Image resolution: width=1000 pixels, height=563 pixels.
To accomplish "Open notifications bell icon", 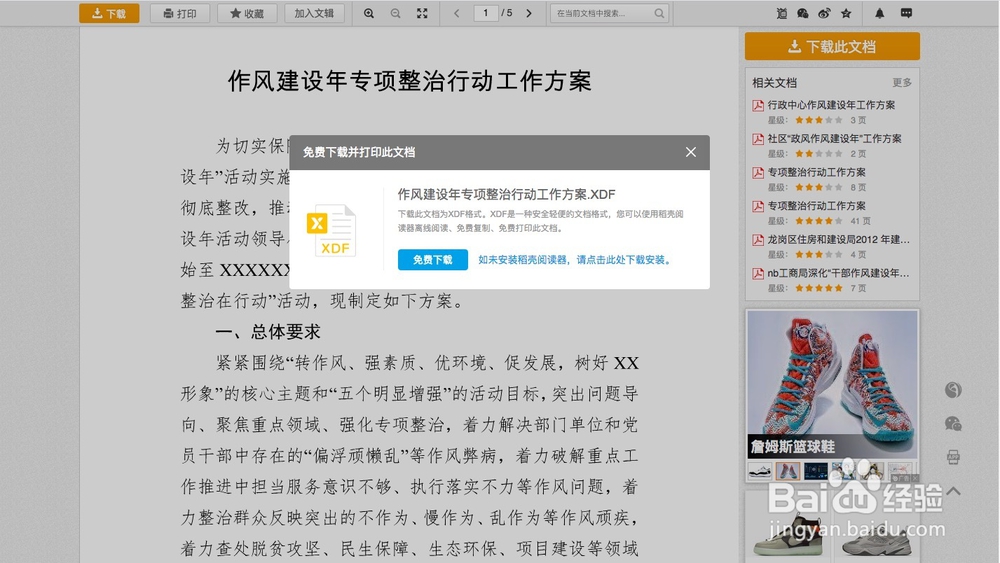I will click(879, 13).
